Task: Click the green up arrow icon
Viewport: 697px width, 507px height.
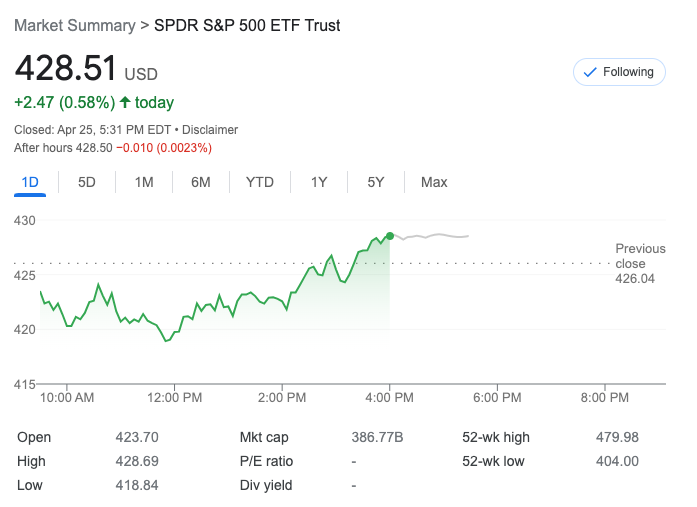Action: 125,102
